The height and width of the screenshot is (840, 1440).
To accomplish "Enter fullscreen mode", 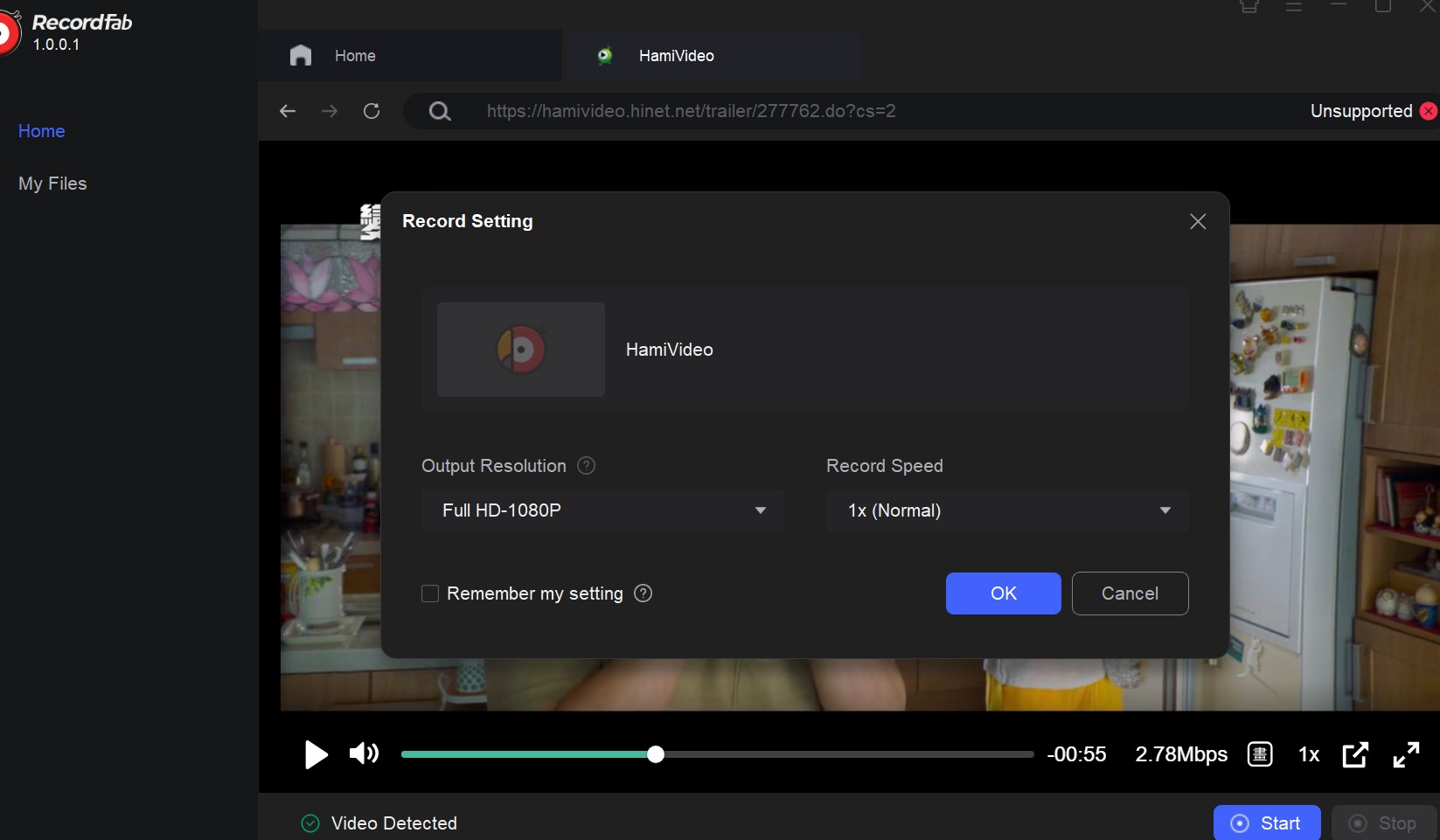I will click(1406, 754).
